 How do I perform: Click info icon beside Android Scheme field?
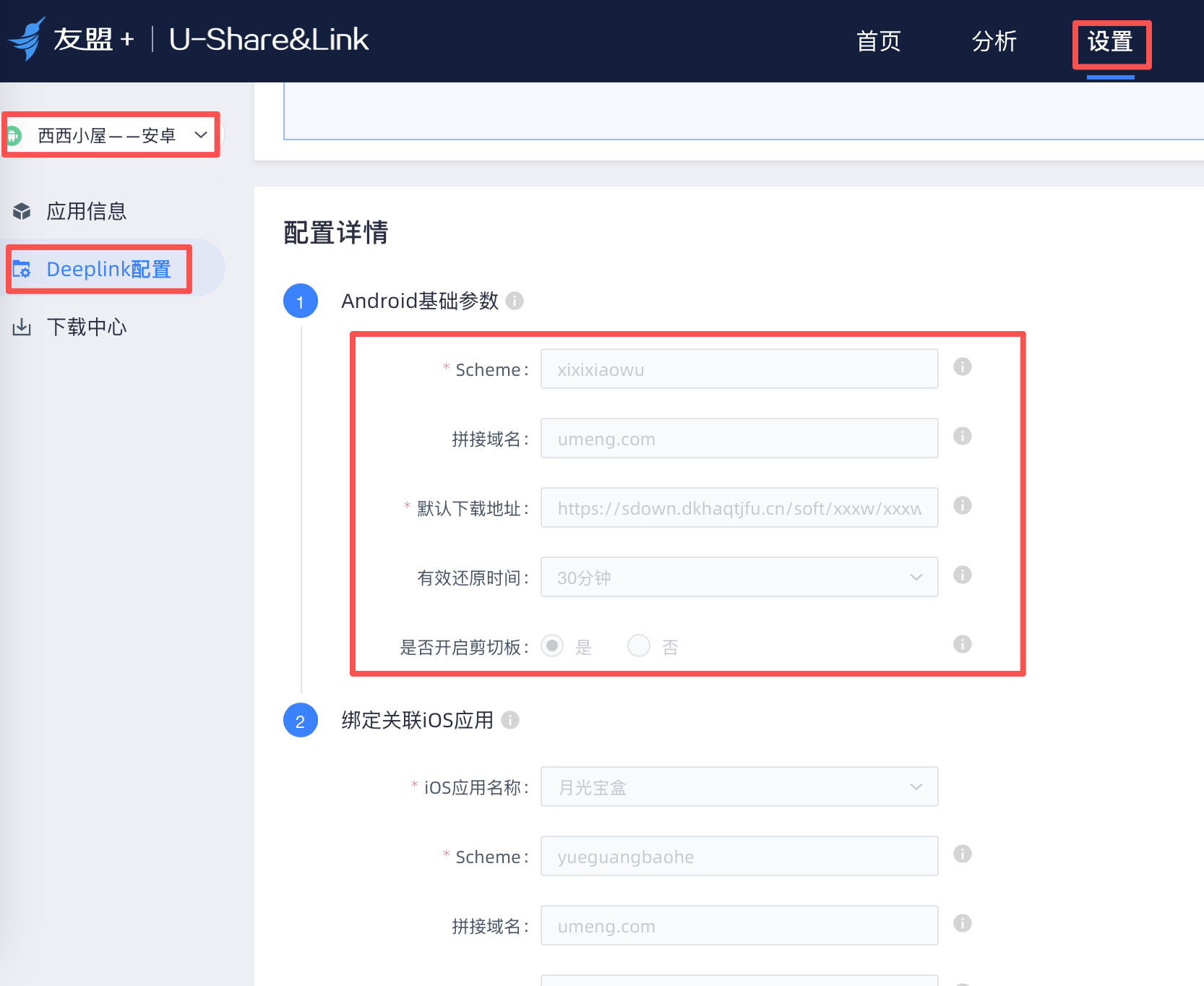coord(962,366)
